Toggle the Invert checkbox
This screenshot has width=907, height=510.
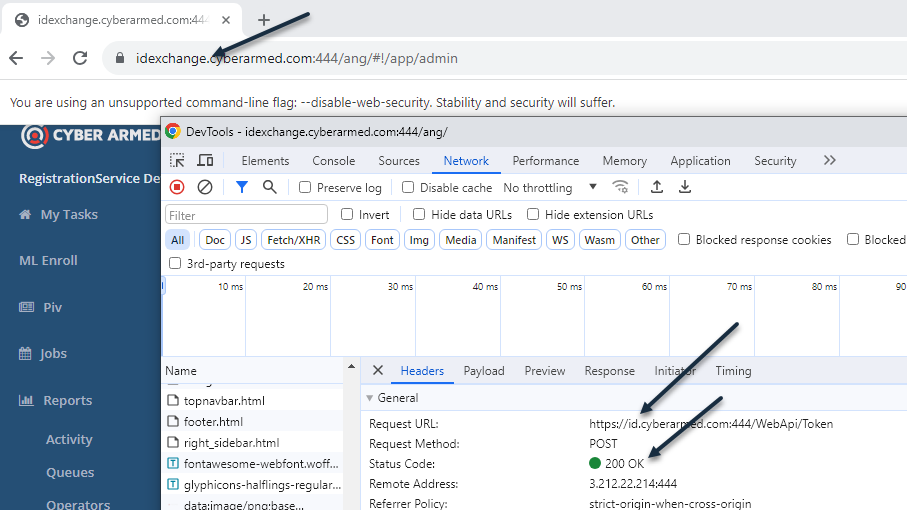[347, 215]
